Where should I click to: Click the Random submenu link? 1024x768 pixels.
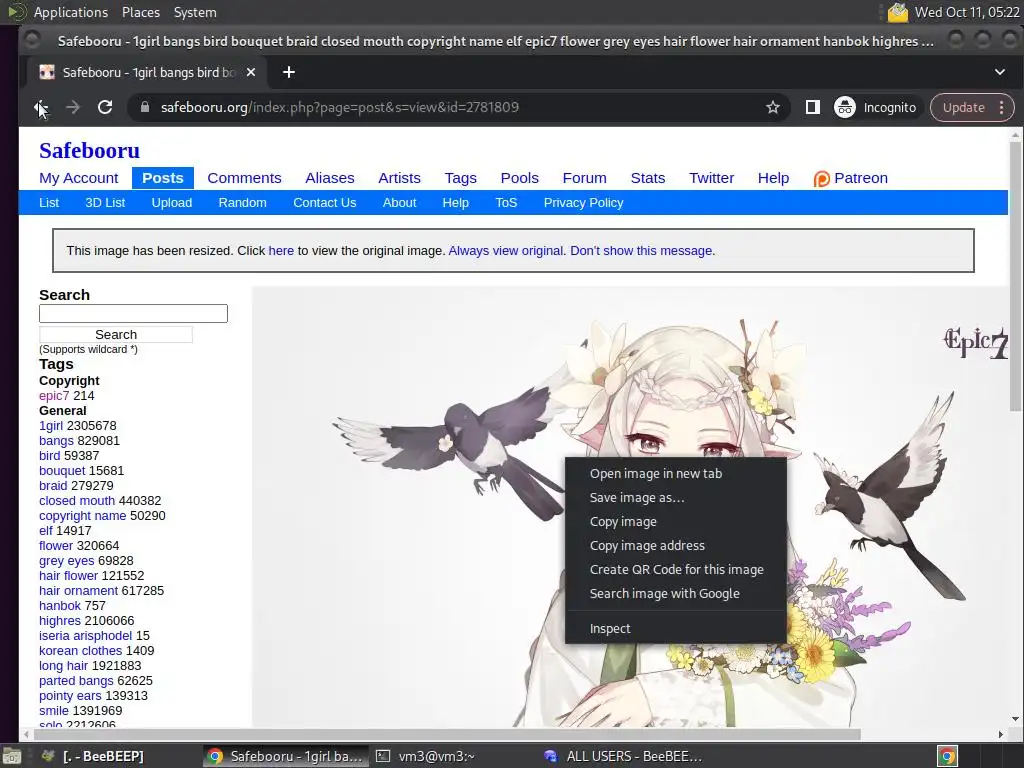tap(242, 202)
